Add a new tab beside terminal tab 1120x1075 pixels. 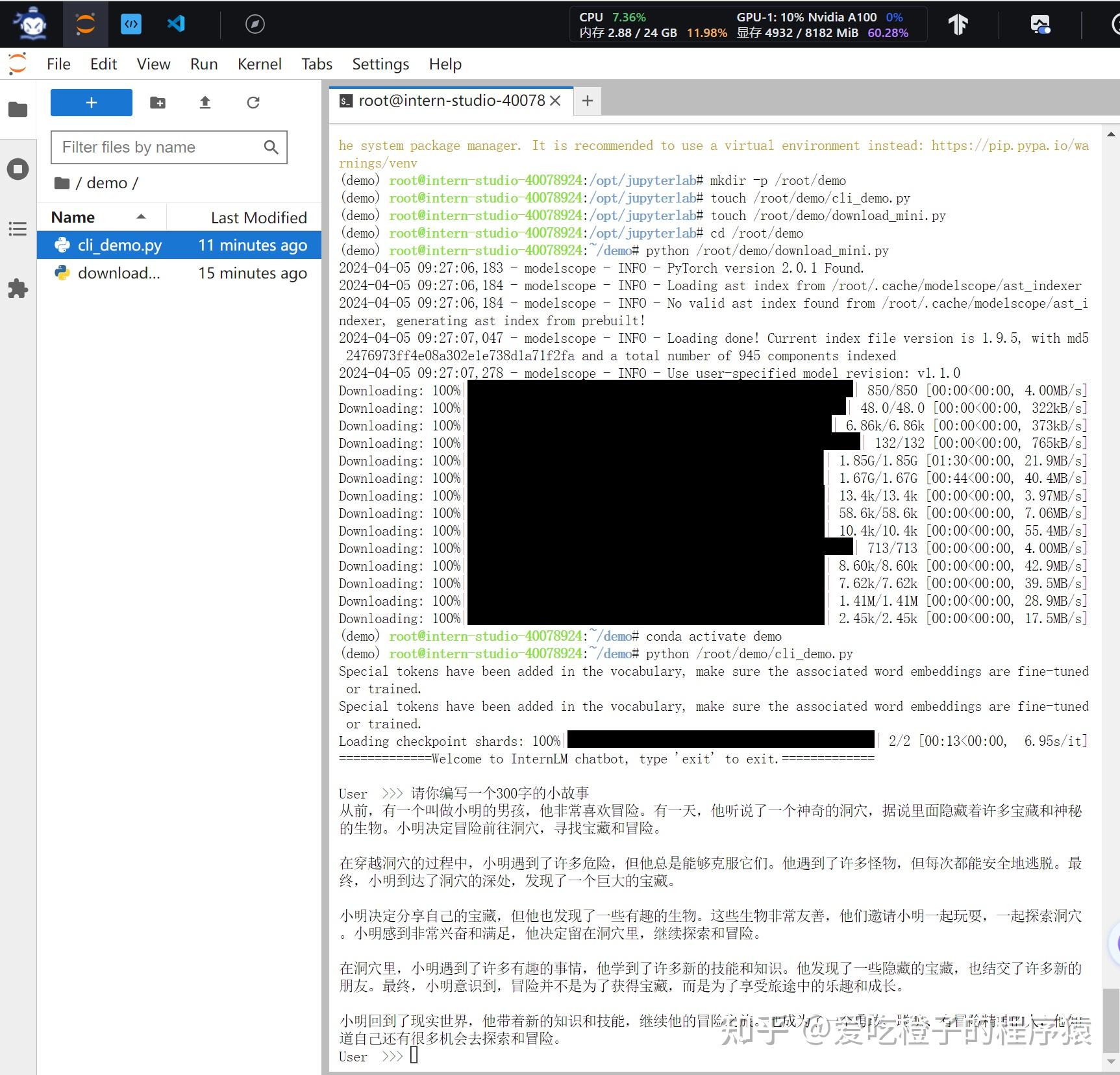coord(588,101)
